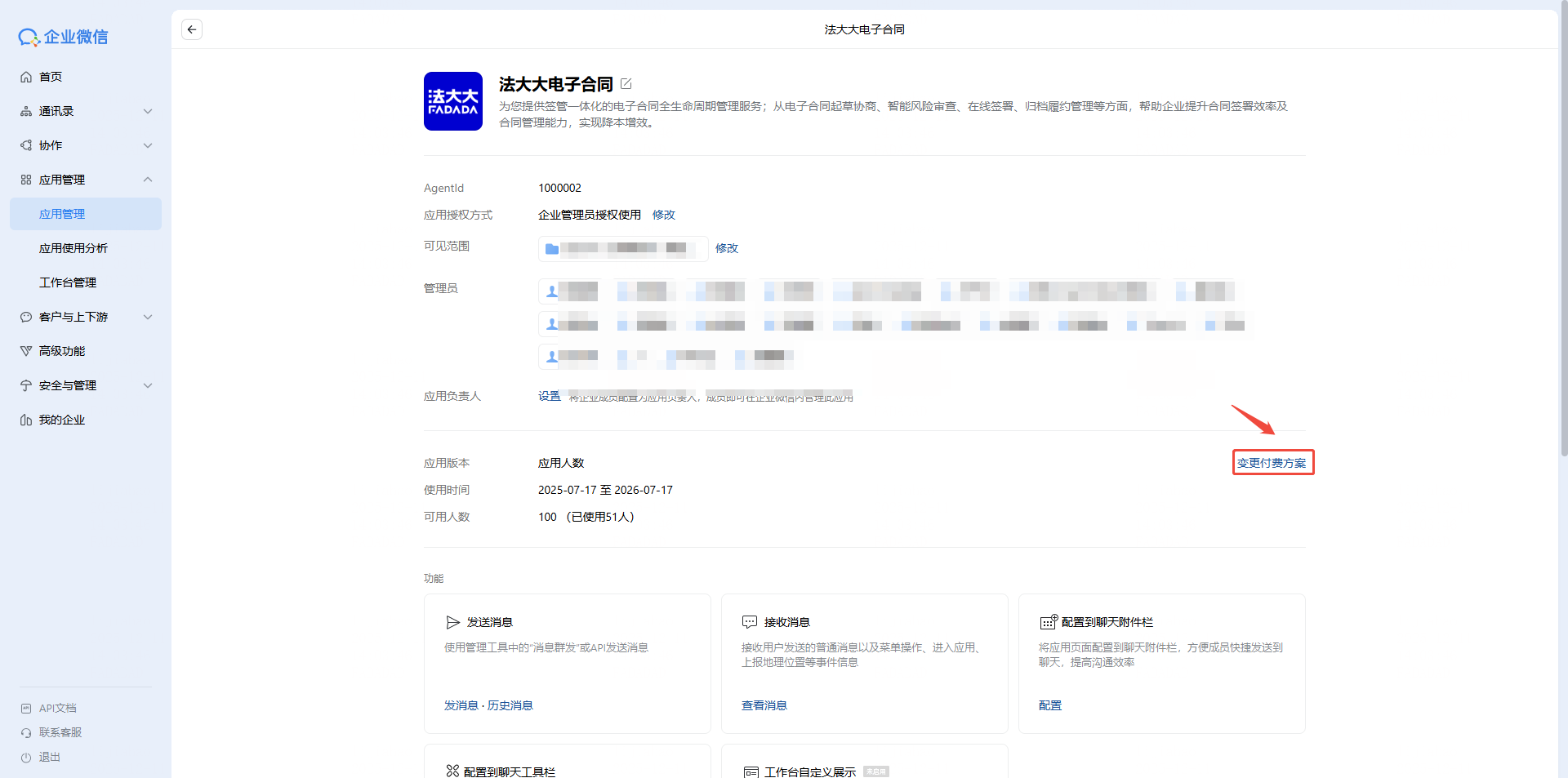Click the second row 管理员 person icon
This screenshot has height=778, width=1568.
coord(552,324)
